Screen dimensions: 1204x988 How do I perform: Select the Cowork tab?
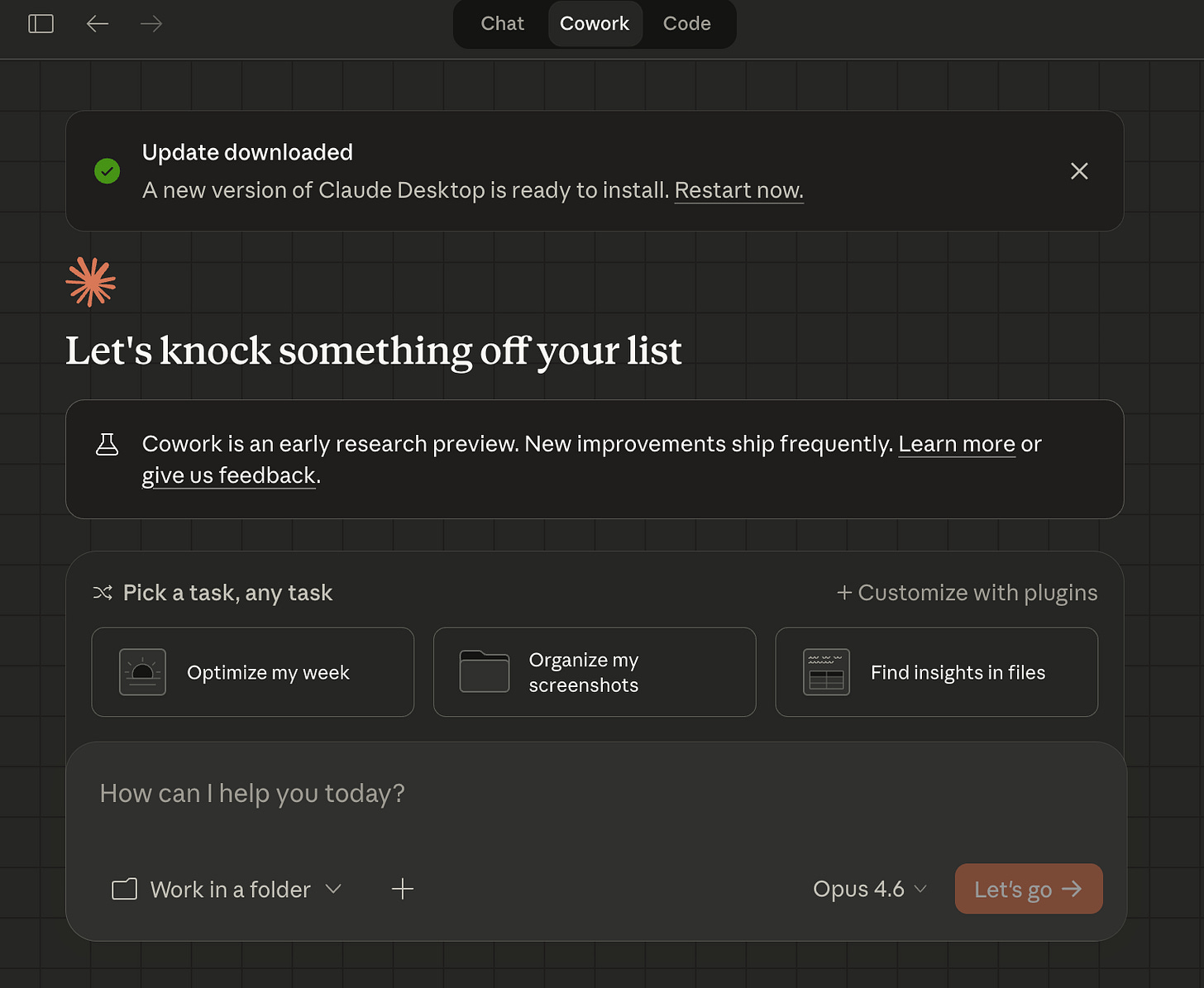click(595, 24)
